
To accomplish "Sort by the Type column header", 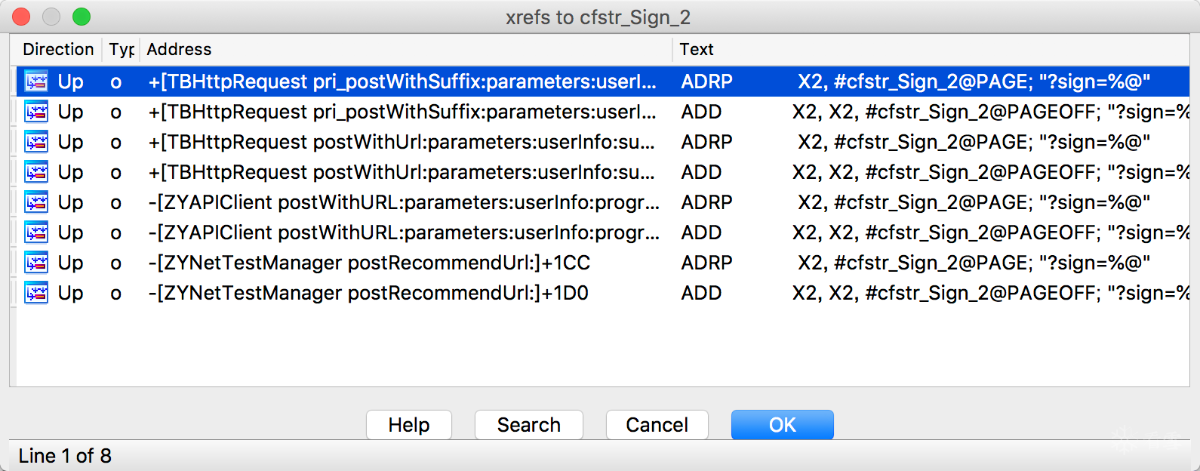I will pyautogui.click(x=121, y=49).
